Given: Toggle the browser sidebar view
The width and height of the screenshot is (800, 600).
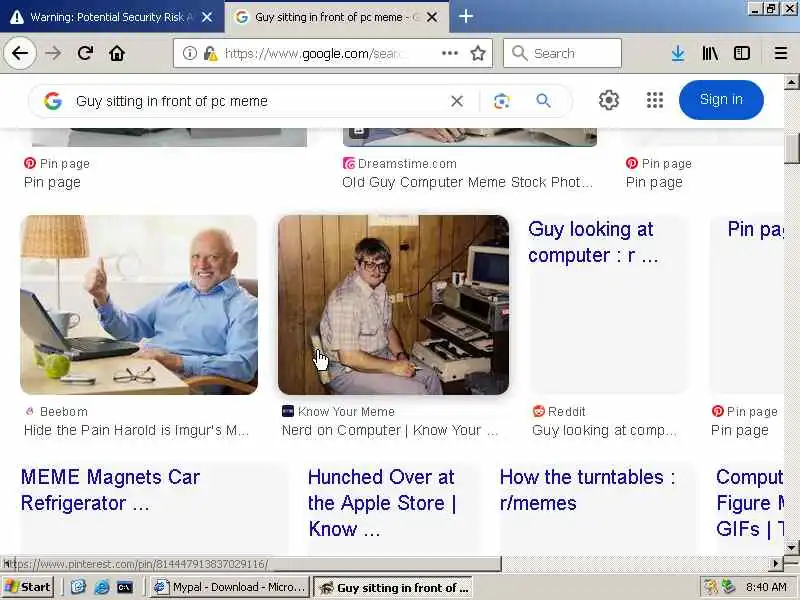Looking at the screenshot, I should [741, 53].
